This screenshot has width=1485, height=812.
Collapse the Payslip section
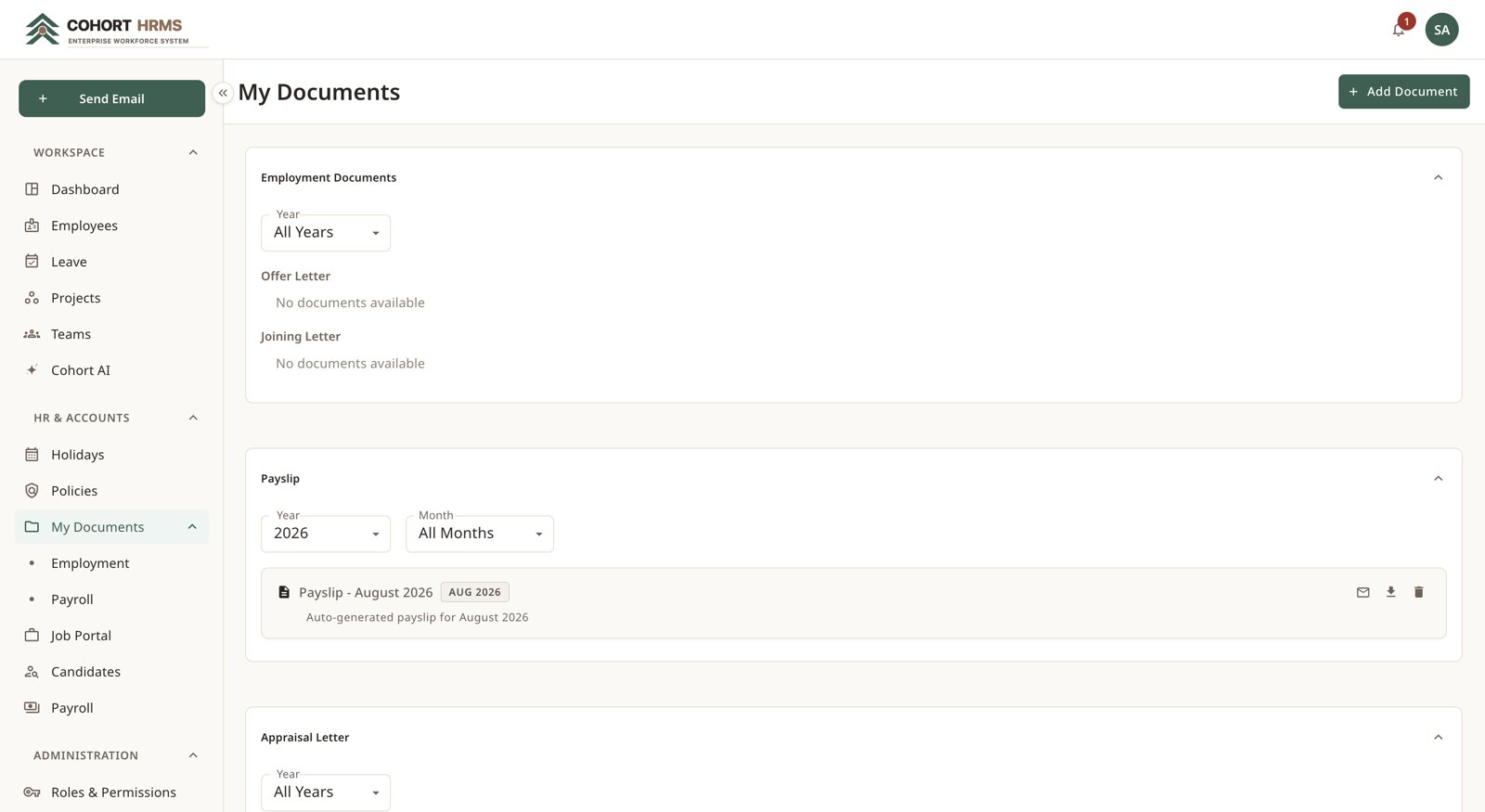pyautogui.click(x=1438, y=479)
